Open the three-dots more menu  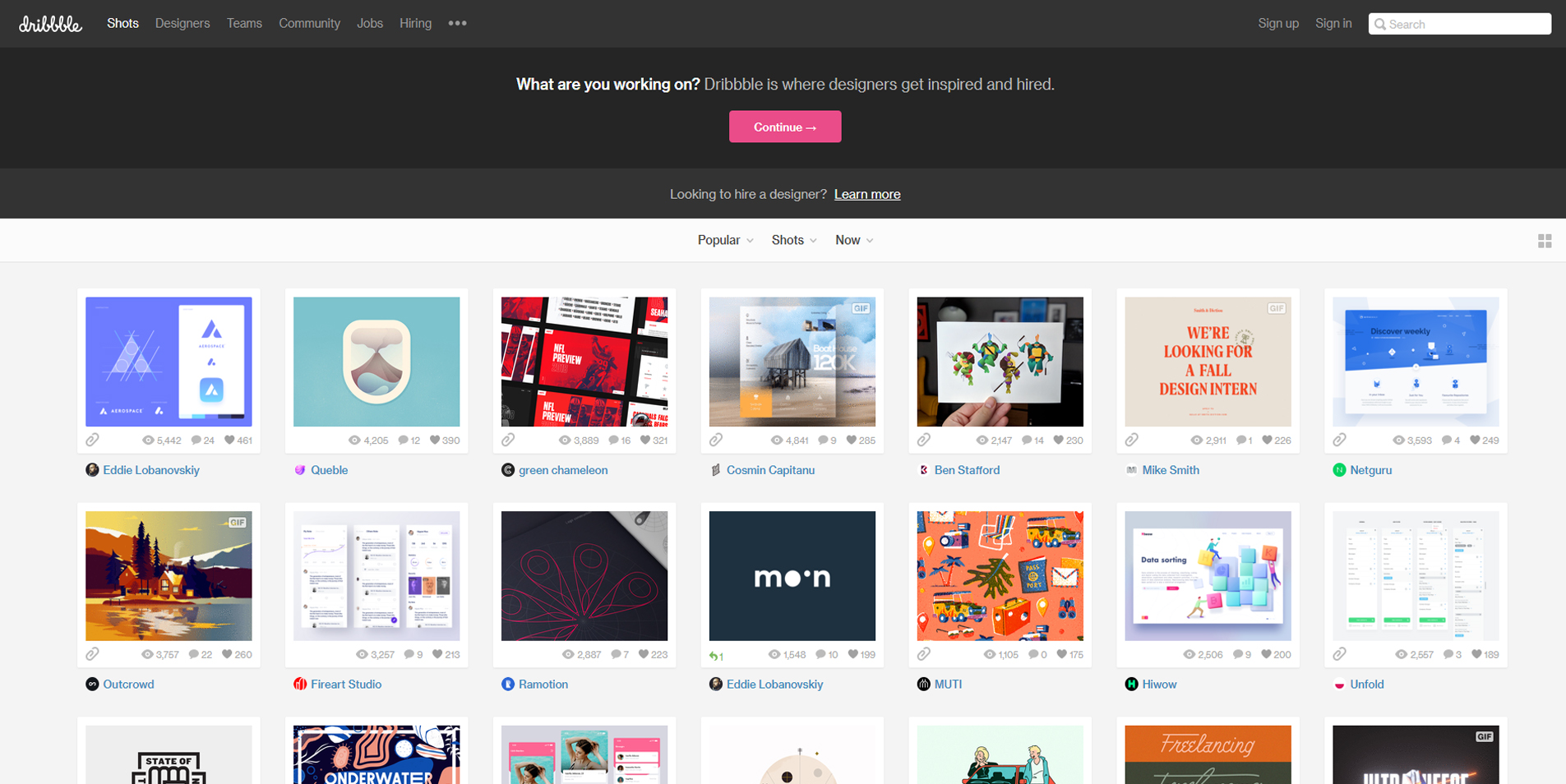458,23
